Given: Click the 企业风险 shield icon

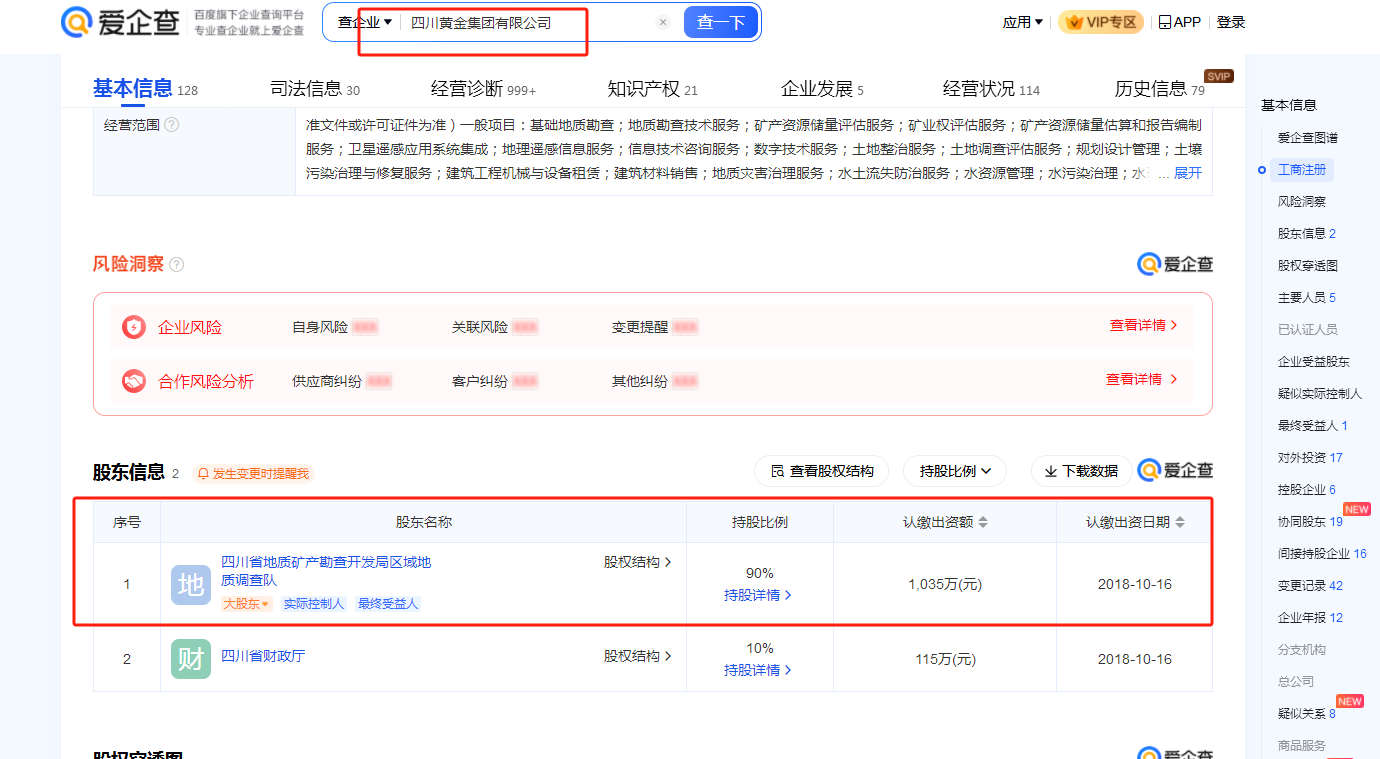Looking at the screenshot, I should tap(134, 327).
